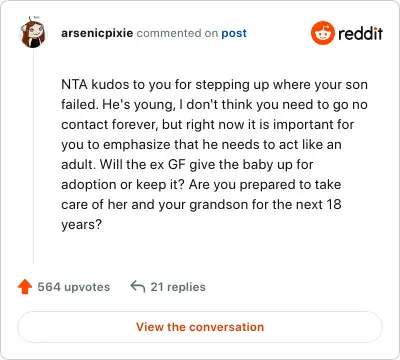
Task: Click the line beginning "care of her"
Action: point(201,205)
